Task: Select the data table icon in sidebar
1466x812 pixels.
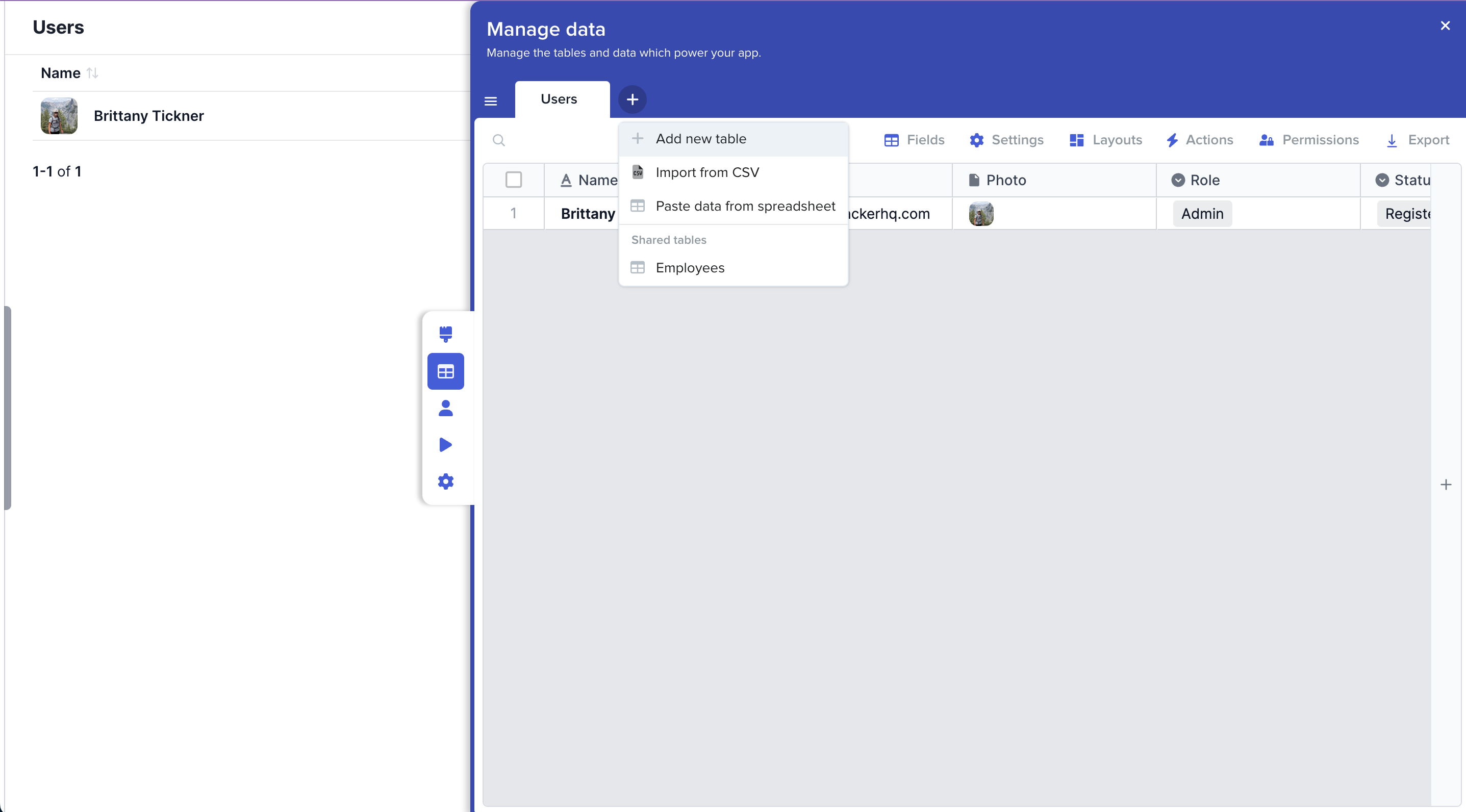Action: point(446,372)
